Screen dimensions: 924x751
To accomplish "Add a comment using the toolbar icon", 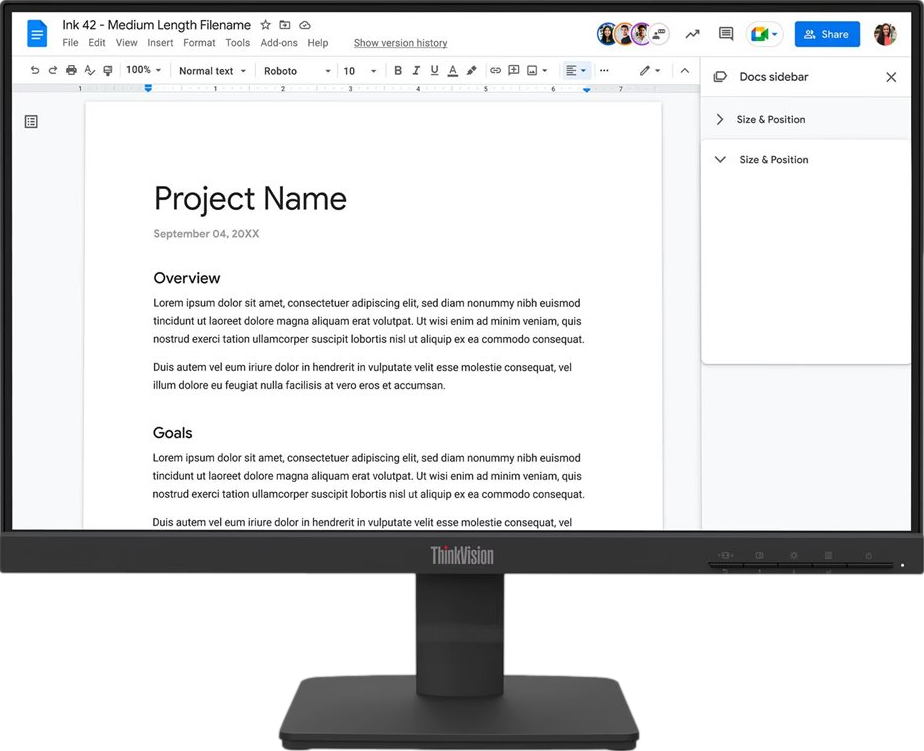I will coord(514,70).
